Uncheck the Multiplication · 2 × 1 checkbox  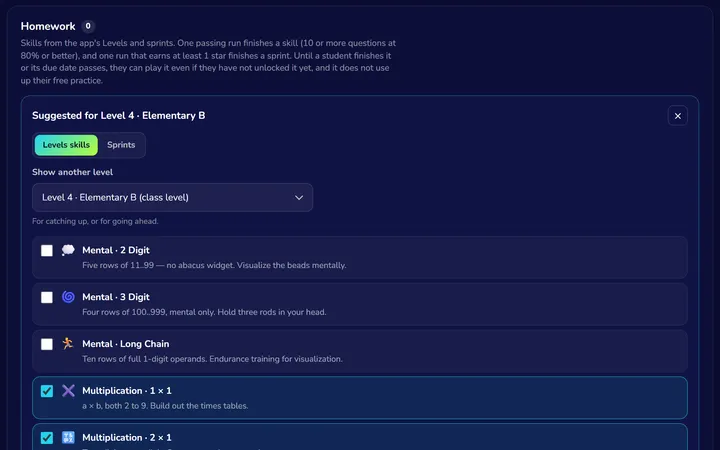click(47, 438)
